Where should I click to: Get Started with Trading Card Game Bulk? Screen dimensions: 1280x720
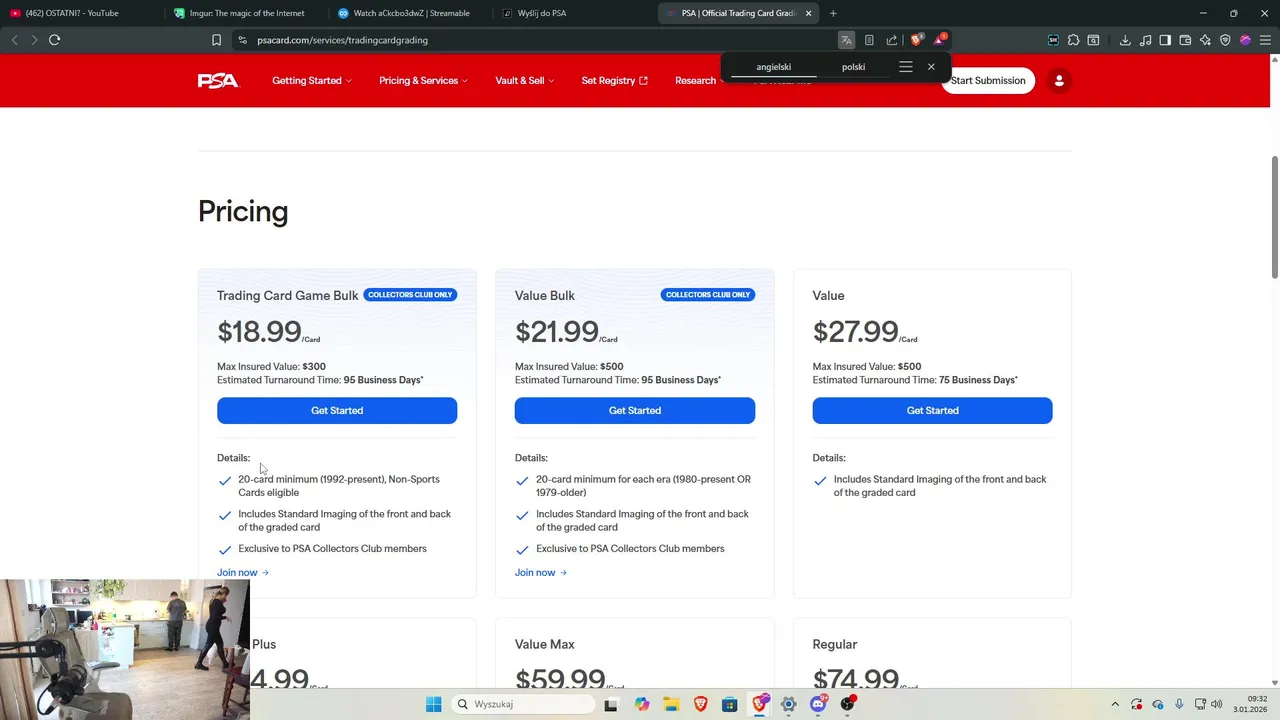(x=337, y=411)
